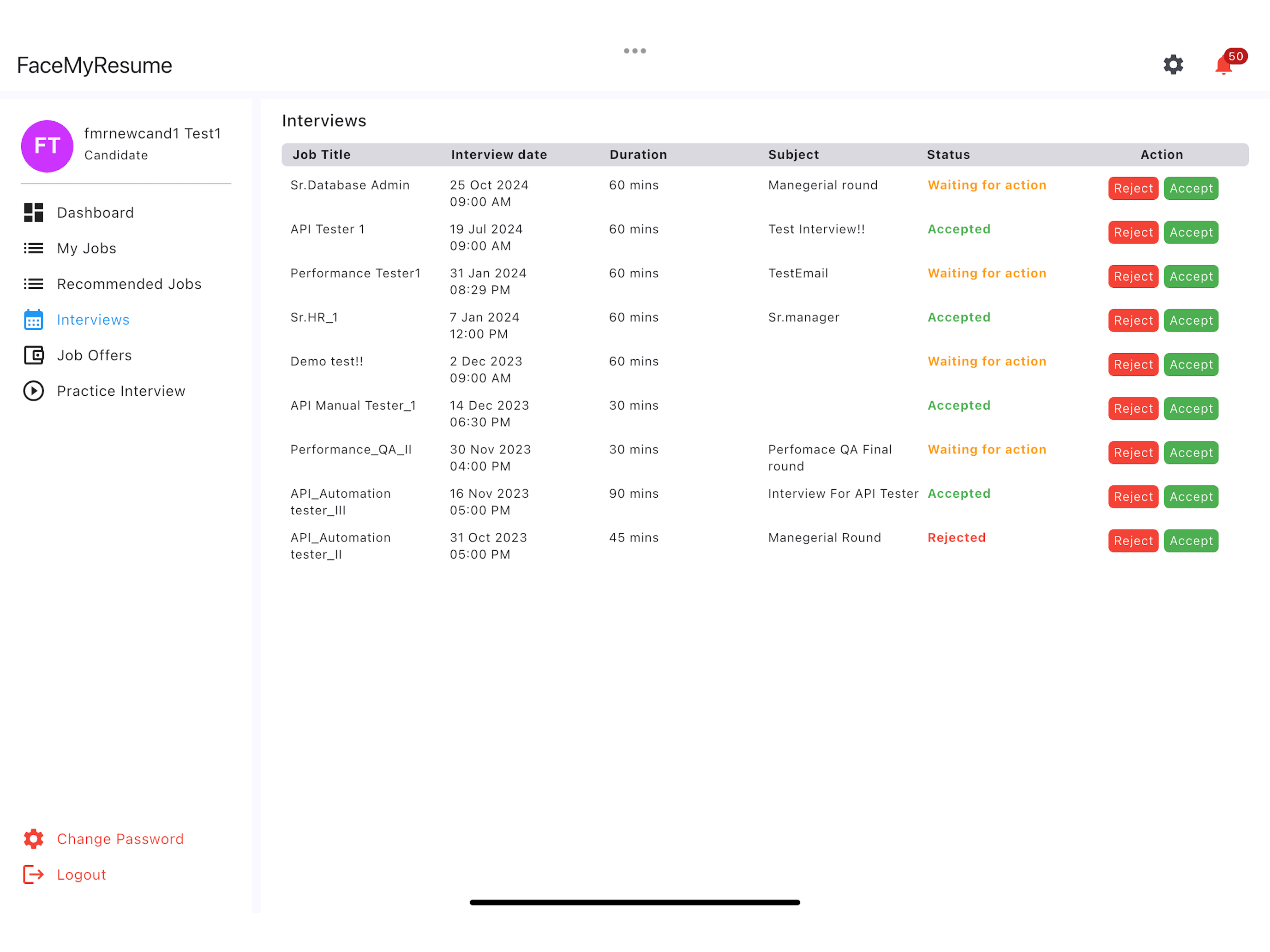Reject the API_Automation tester_III interview
This screenshot has width=1270, height=952.
point(1133,496)
